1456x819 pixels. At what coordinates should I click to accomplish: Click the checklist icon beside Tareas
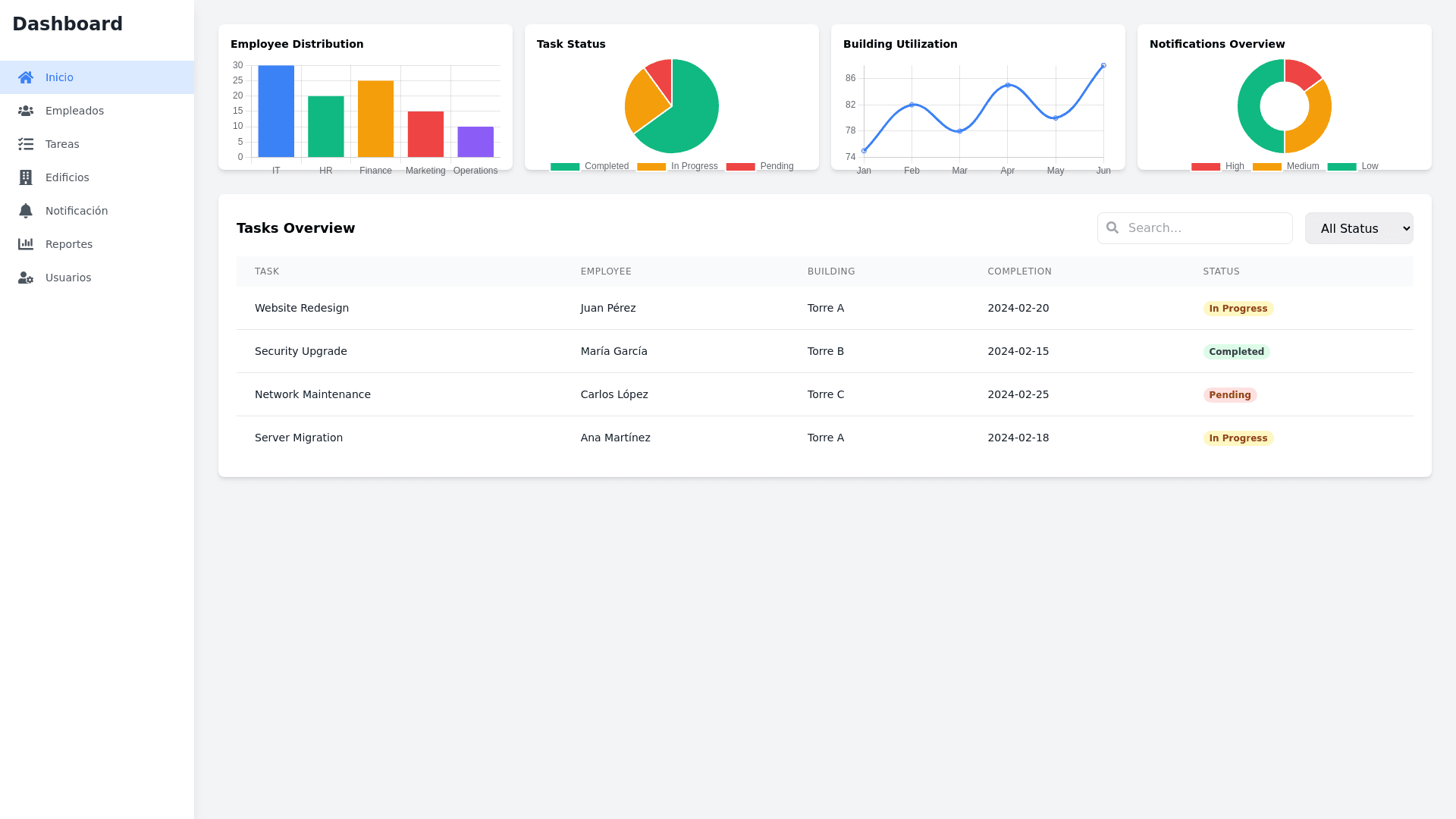26,144
